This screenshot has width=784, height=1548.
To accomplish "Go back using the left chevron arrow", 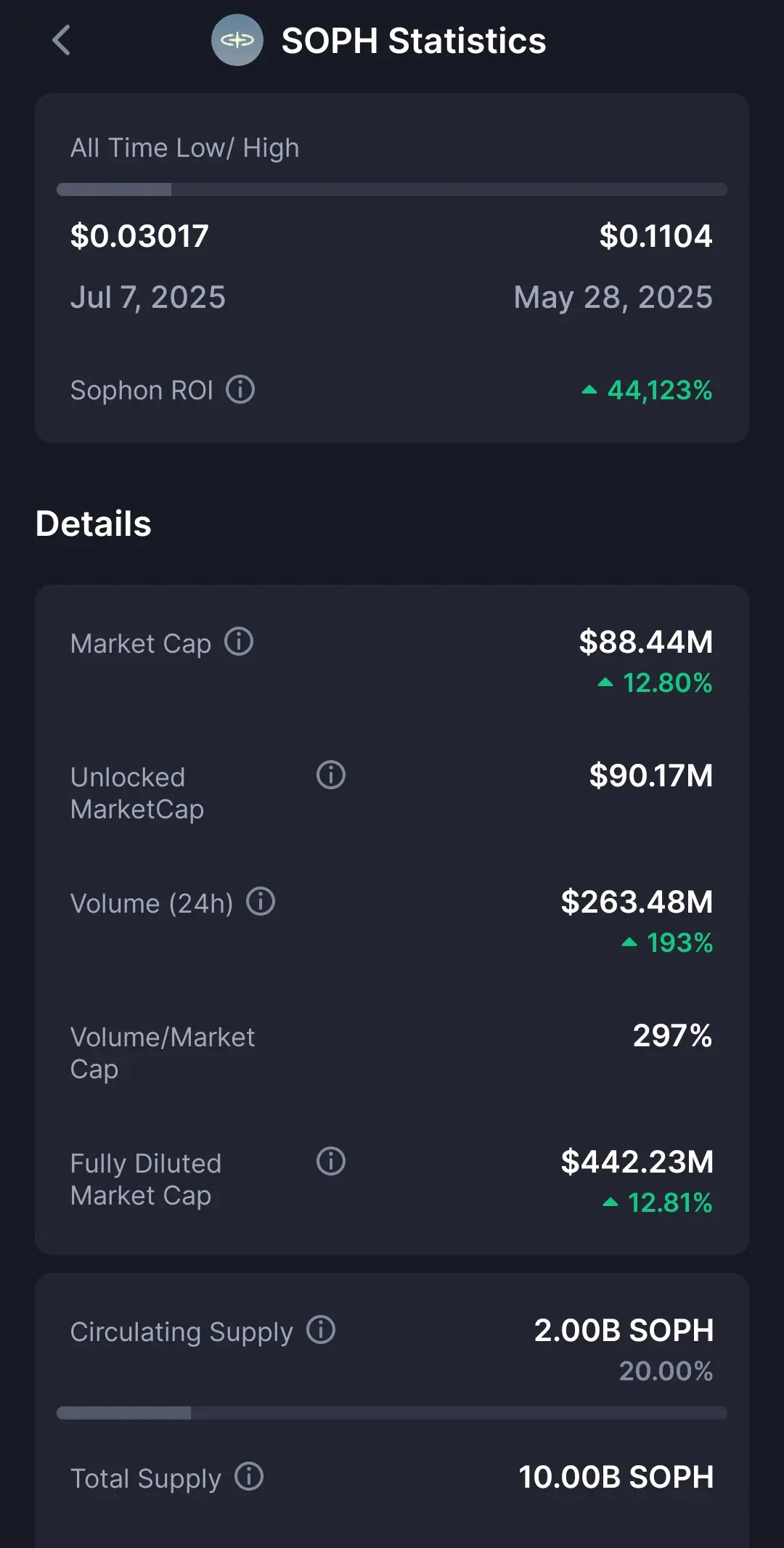I will point(62,40).
